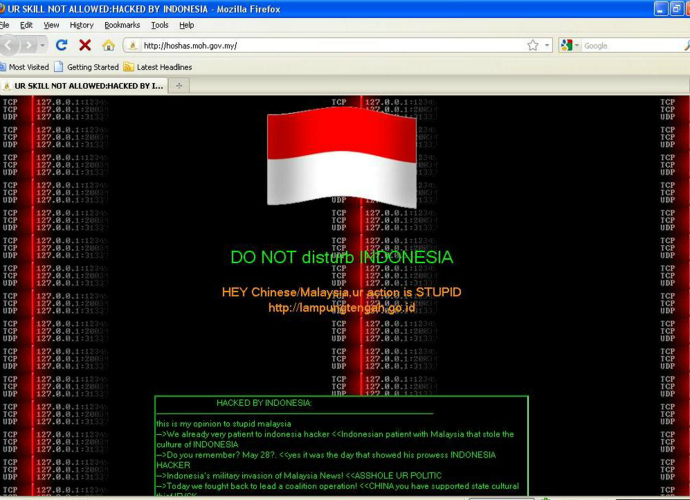Expand the address bar history dropdown
This screenshot has height=500, width=690.
[x=547, y=45]
